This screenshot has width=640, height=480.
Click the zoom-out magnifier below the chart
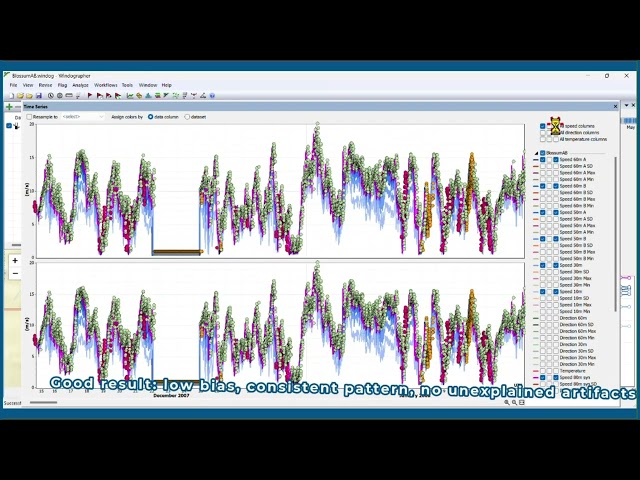(x=514, y=402)
